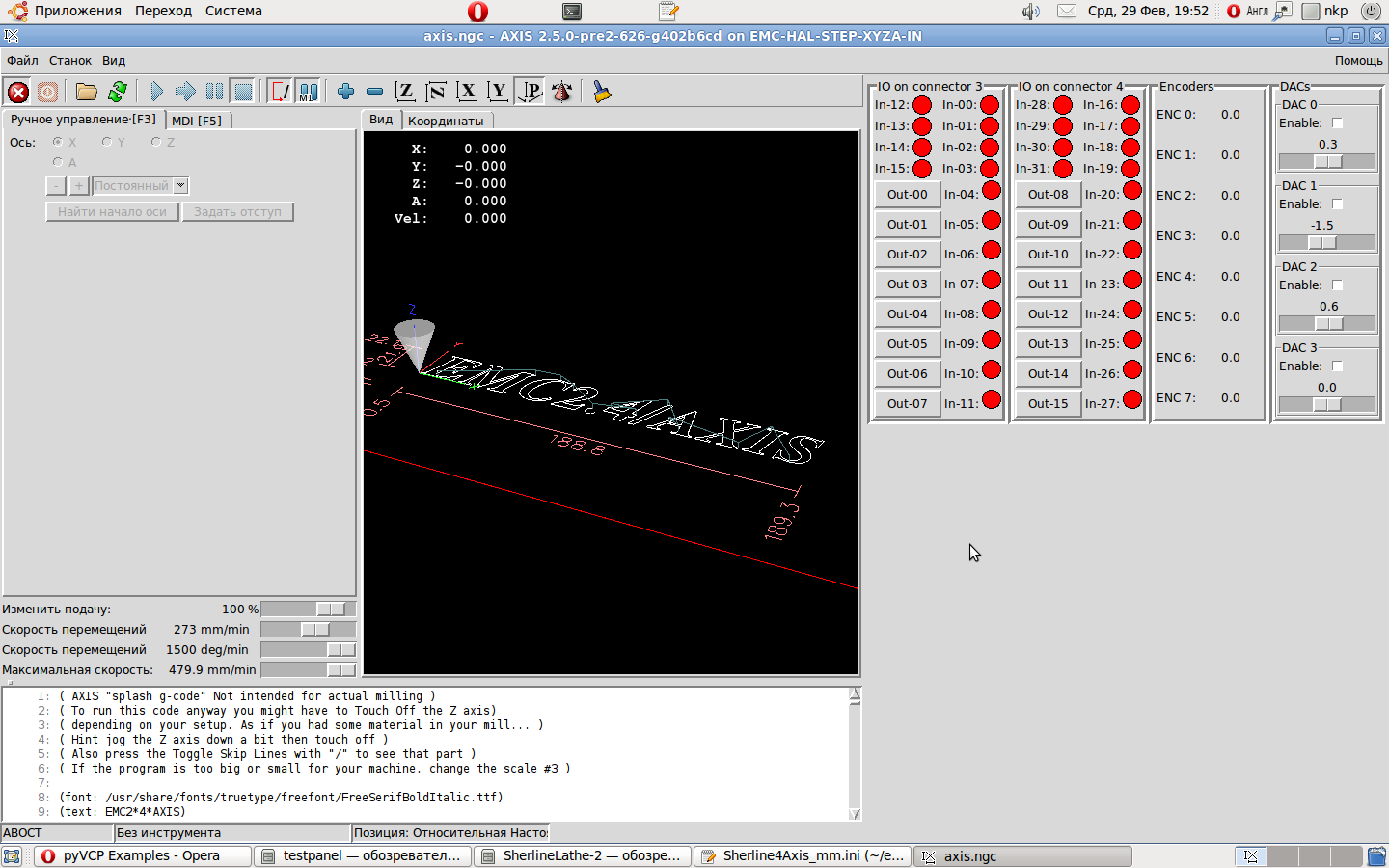1389x868 pixels.
Task: Select the Вид preview tab
Action: click(x=381, y=120)
